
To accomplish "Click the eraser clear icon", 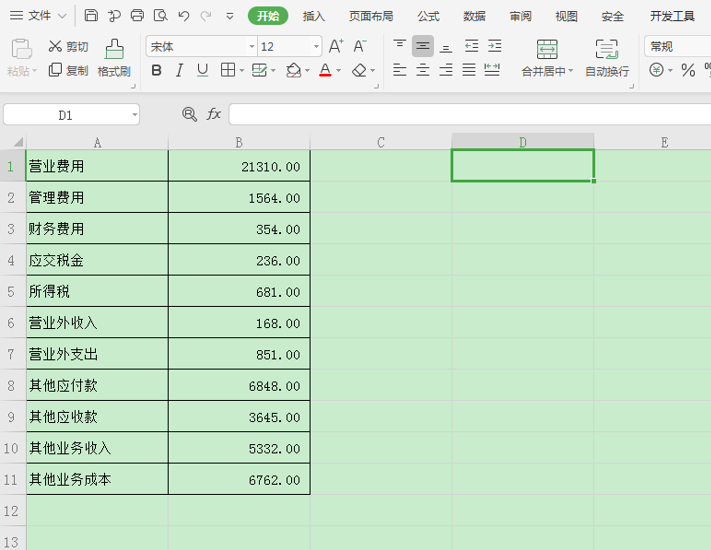I will pyautogui.click(x=360, y=70).
